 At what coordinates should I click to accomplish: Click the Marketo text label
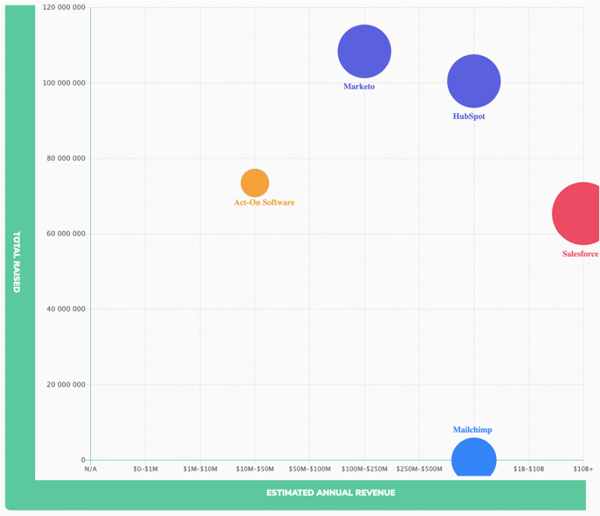click(359, 87)
